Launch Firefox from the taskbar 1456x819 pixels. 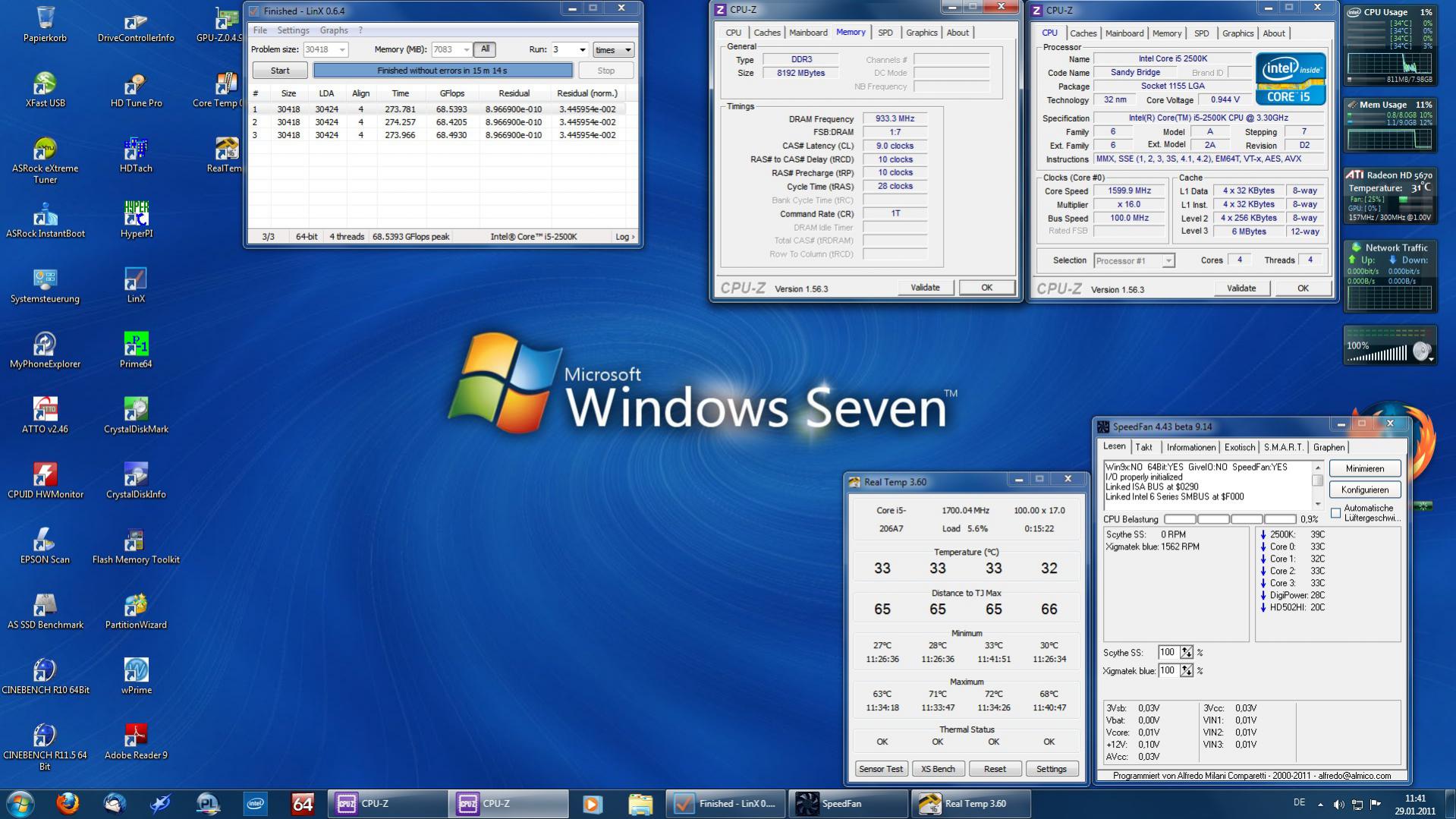click(x=68, y=804)
